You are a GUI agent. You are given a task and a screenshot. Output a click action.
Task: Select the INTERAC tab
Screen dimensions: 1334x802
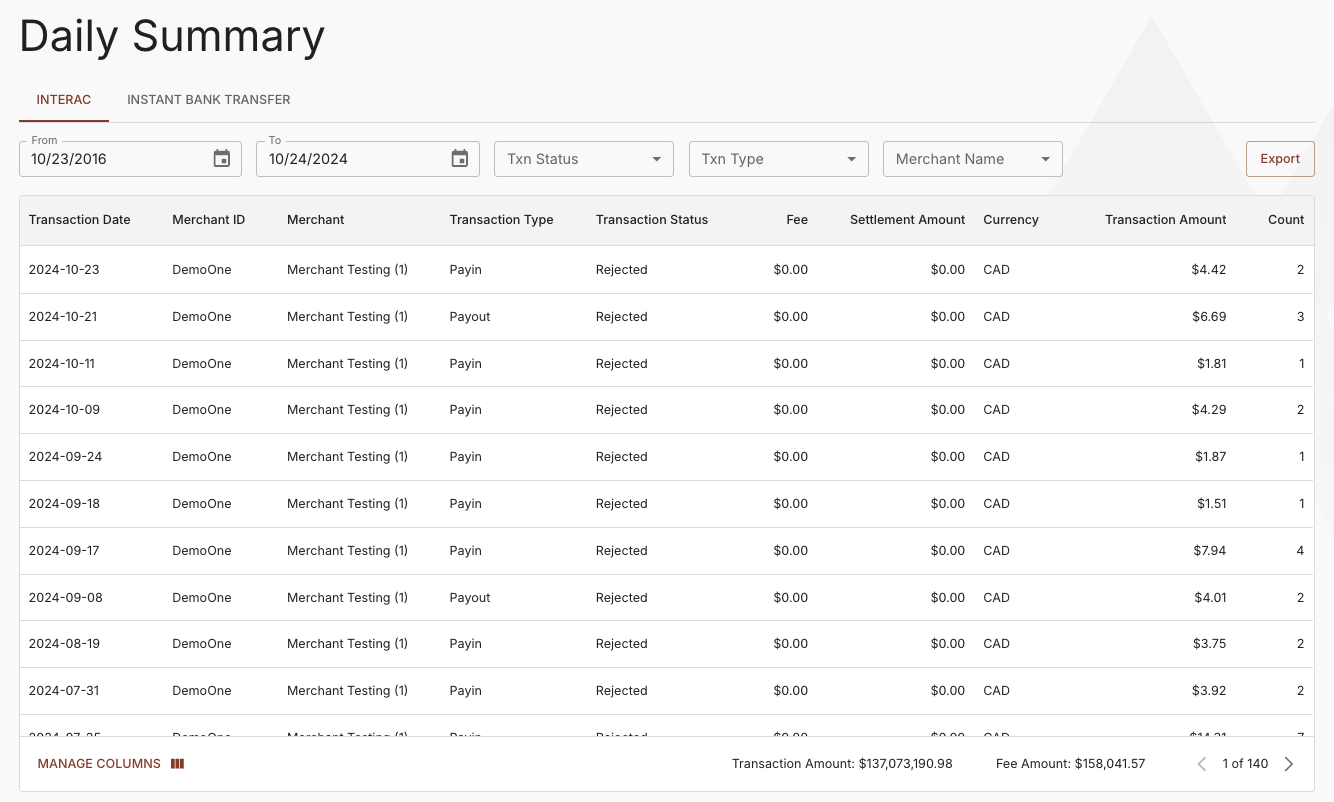[63, 99]
